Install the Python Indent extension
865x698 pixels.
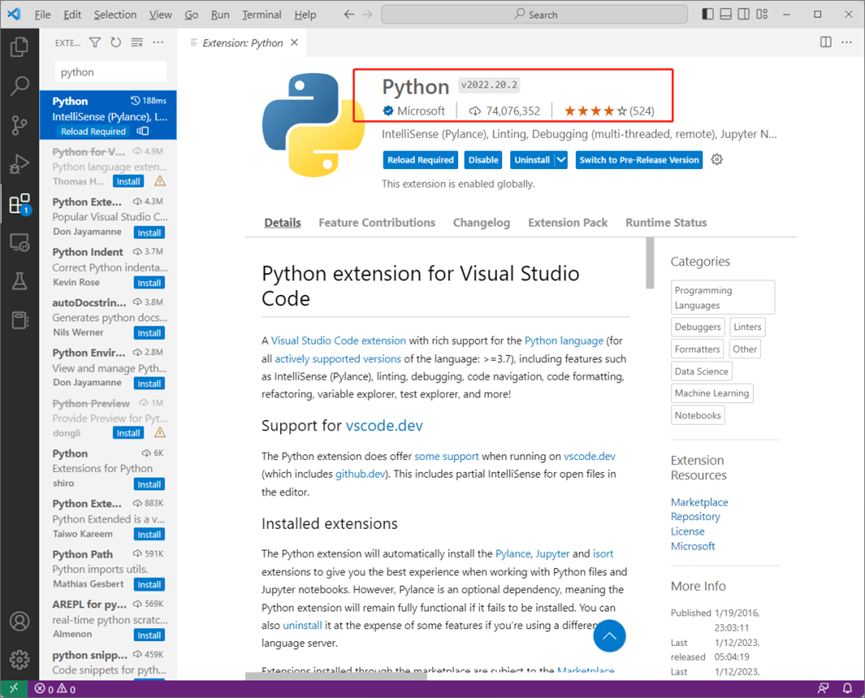click(149, 283)
